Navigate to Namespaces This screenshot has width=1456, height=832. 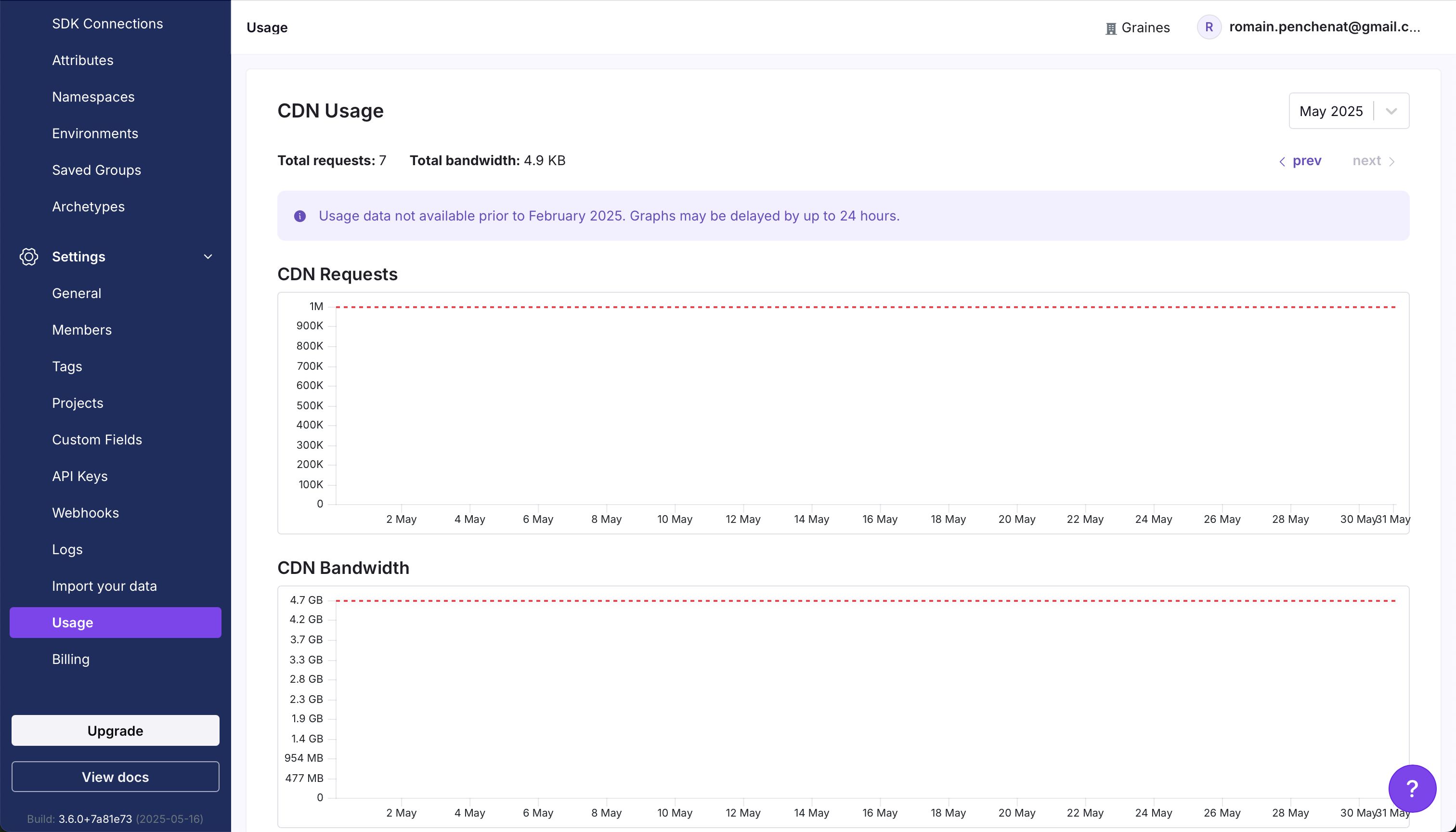93,97
